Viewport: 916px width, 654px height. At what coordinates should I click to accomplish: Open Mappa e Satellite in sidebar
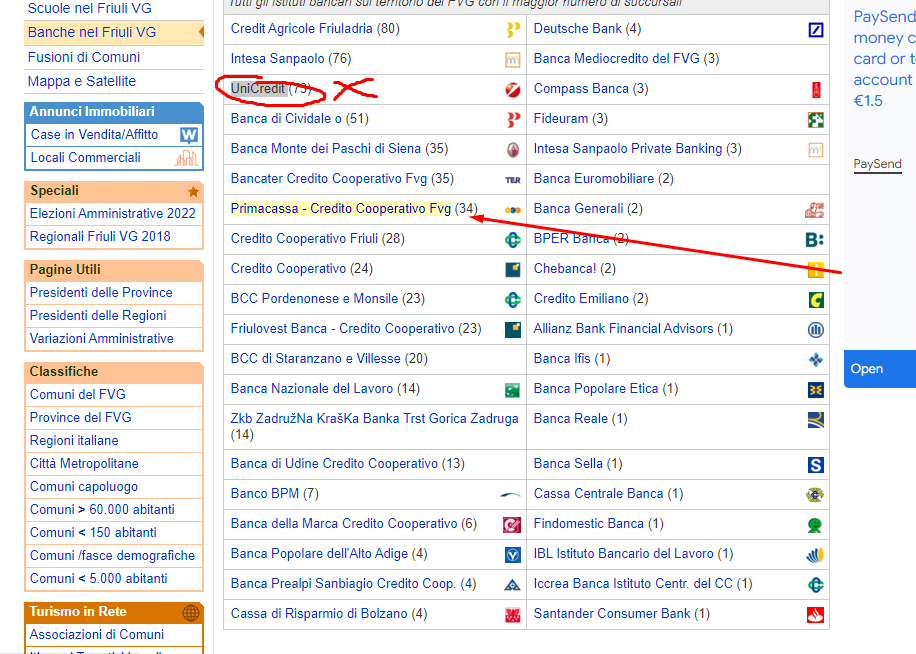point(82,81)
